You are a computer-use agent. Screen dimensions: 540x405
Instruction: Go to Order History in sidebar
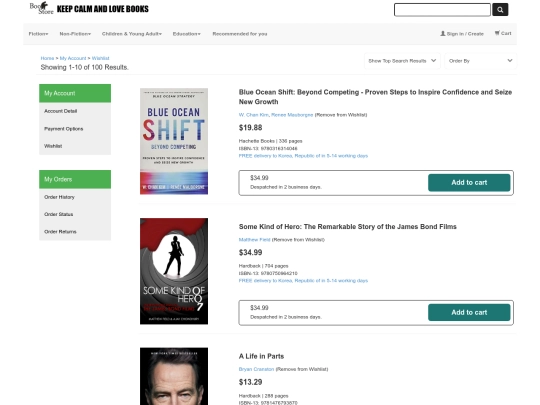click(59, 197)
